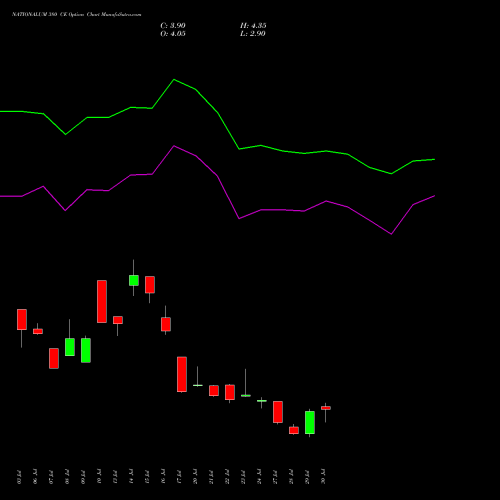Click the '27 Jul' date axis label
The image size is (500, 500).
pyautogui.click(x=275, y=477)
